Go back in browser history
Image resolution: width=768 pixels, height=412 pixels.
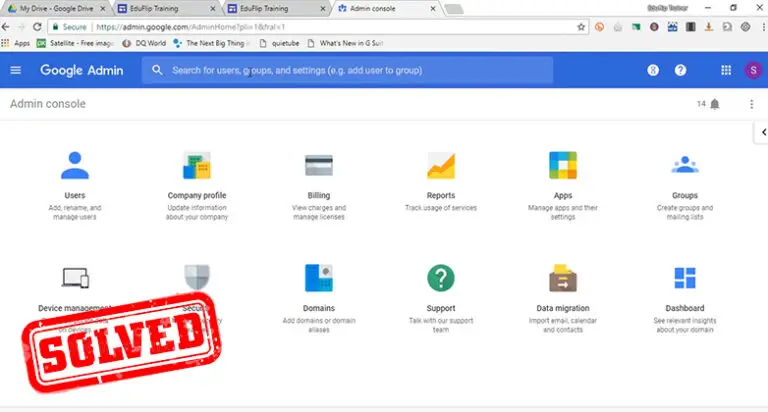tap(6, 27)
